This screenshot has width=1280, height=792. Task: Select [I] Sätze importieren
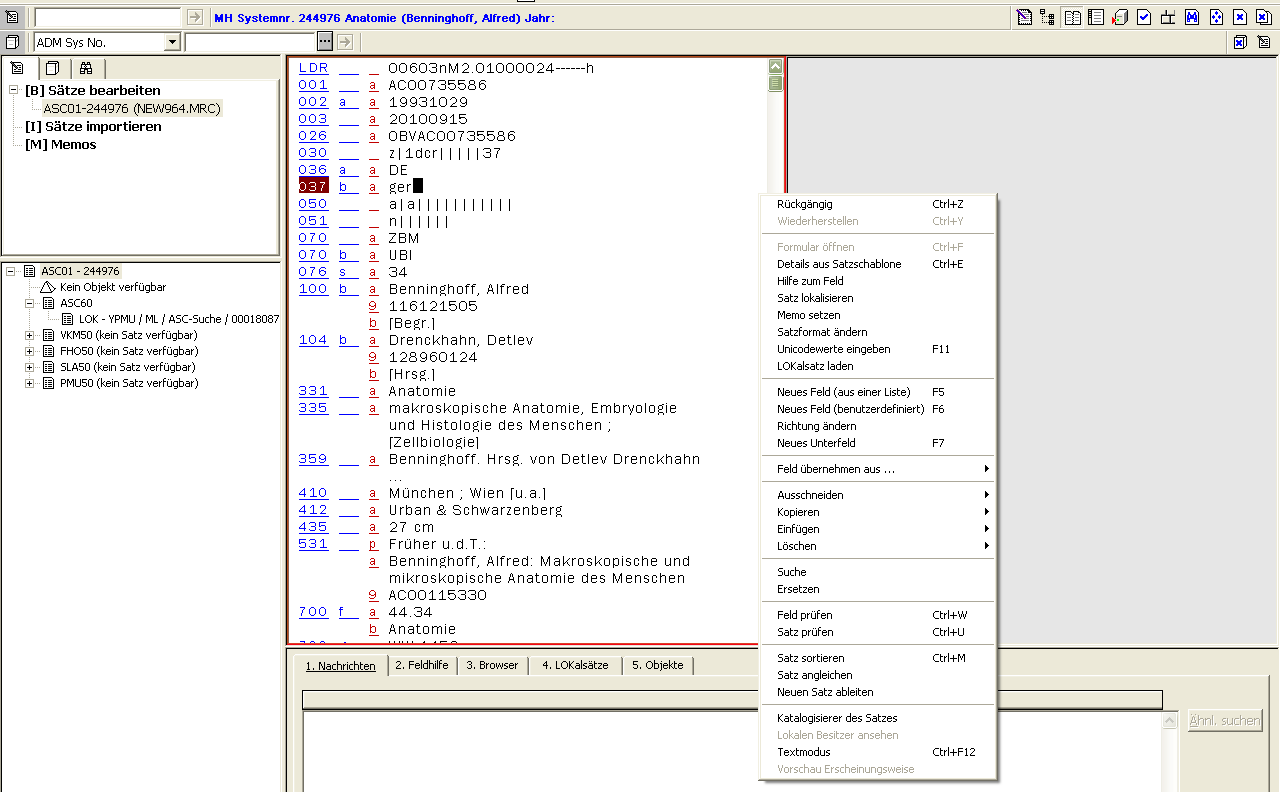click(x=93, y=126)
